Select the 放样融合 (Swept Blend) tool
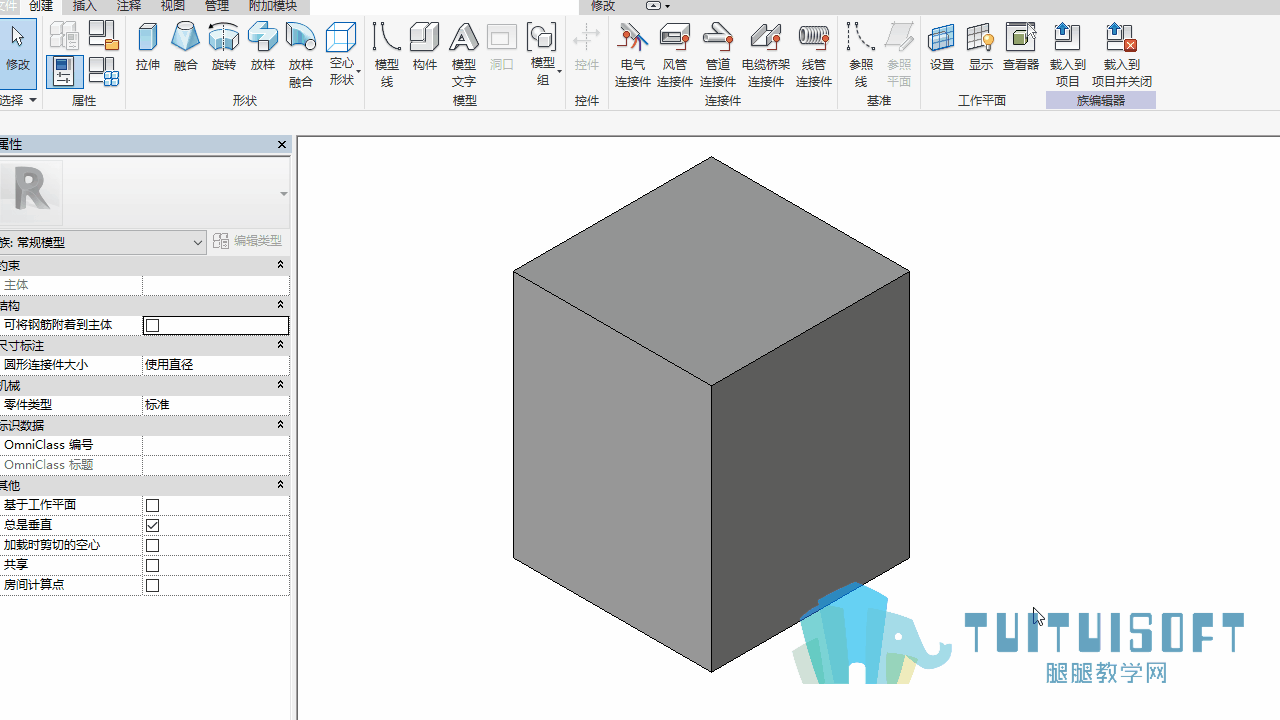This screenshot has height=720, width=1280. click(301, 55)
